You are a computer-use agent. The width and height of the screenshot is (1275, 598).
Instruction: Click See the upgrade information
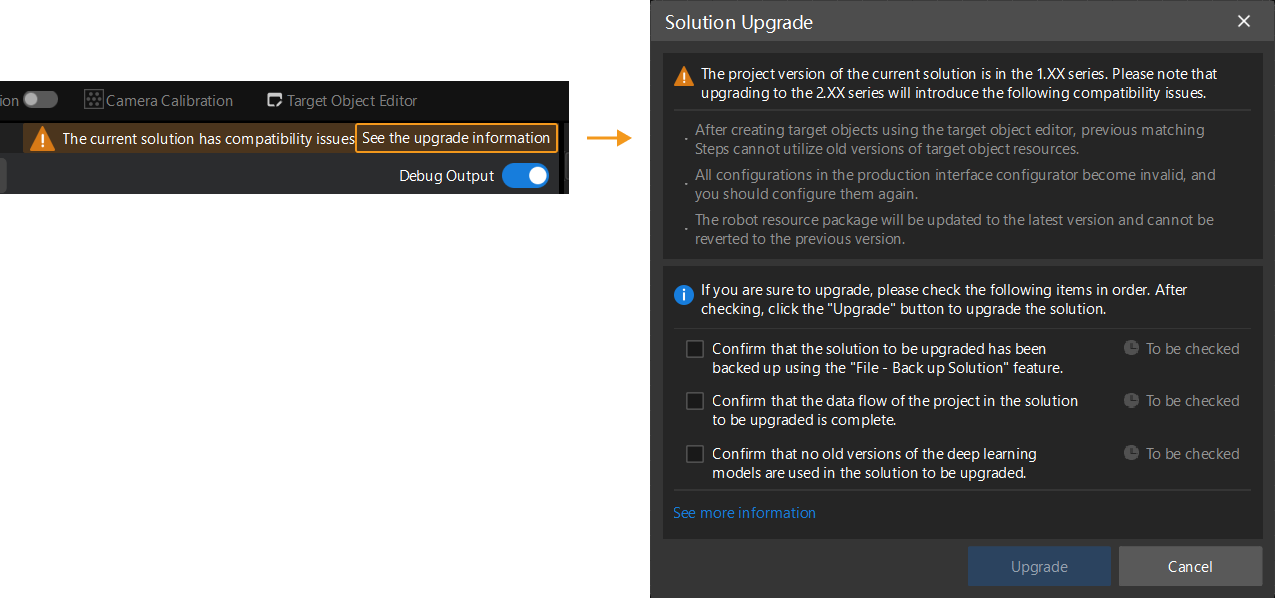click(x=456, y=138)
